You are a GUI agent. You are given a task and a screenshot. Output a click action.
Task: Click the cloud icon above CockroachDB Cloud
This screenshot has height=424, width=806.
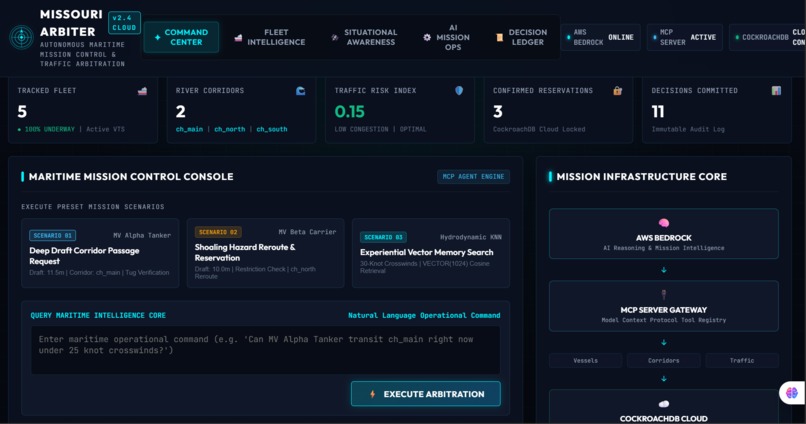pyautogui.click(x=664, y=404)
